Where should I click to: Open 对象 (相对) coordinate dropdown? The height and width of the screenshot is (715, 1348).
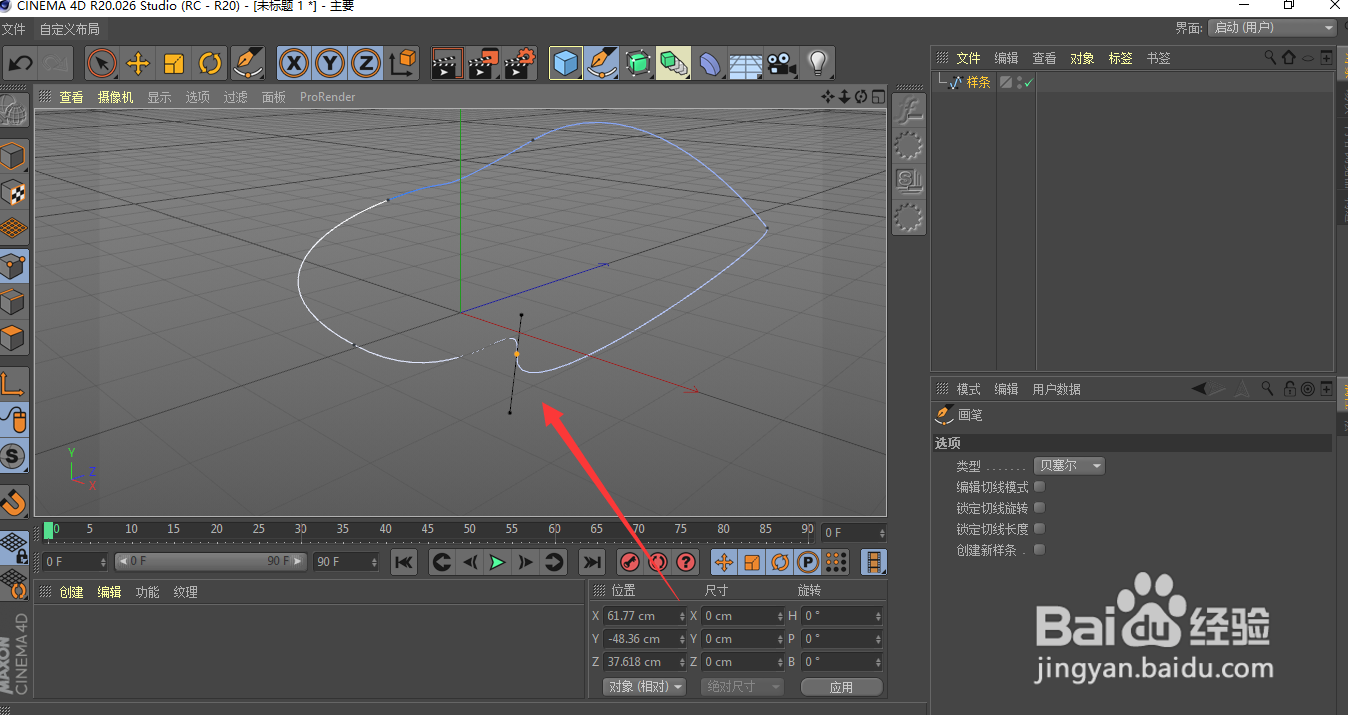pos(644,687)
